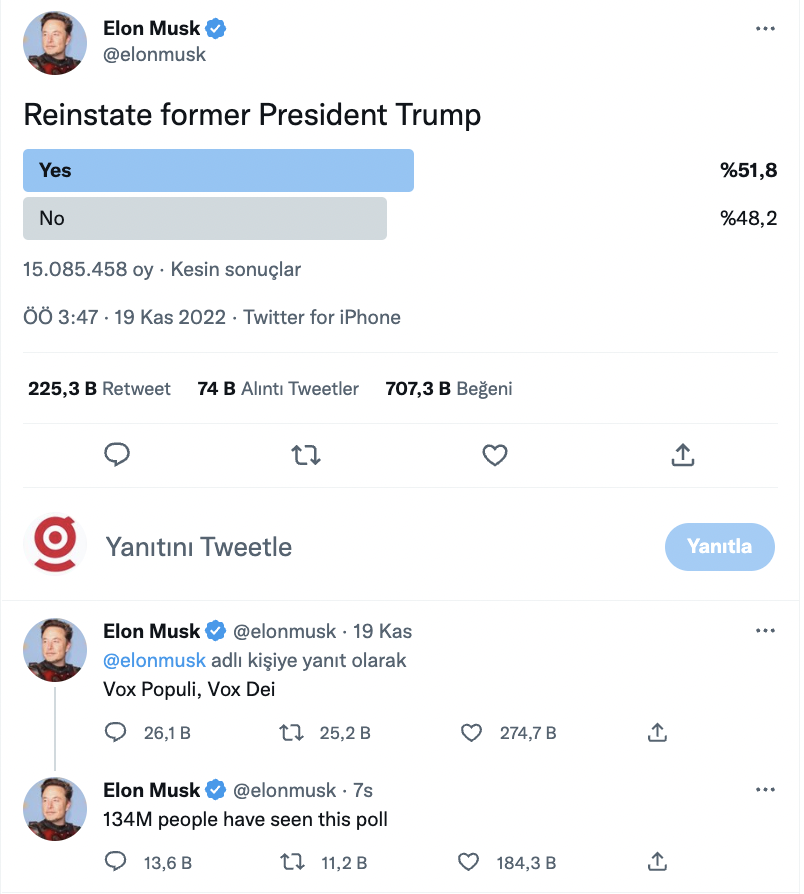The height and width of the screenshot is (894, 804).
Task: View the 707,3 B Beğeni list
Action: point(449,389)
